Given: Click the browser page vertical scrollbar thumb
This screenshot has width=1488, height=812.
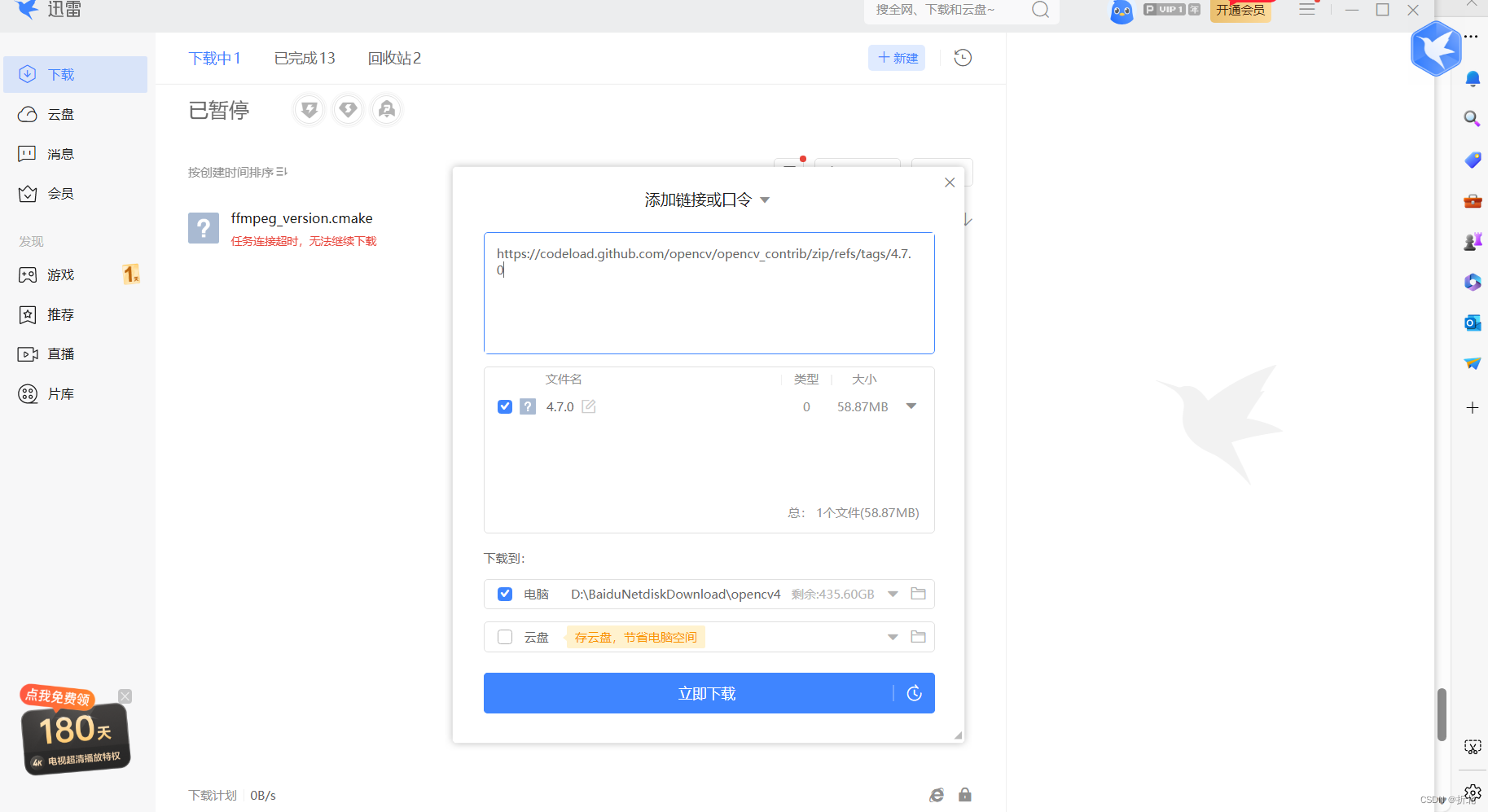Looking at the screenshot, I should (x=1442, y=715).
